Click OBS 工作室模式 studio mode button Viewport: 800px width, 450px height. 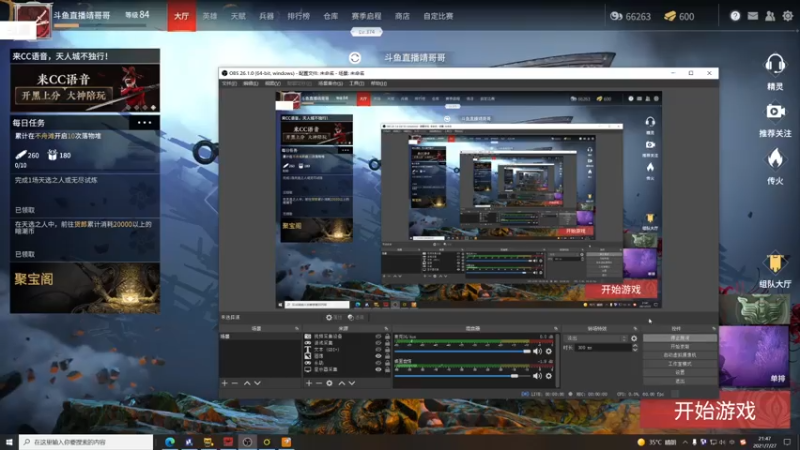tap(680, 364)
